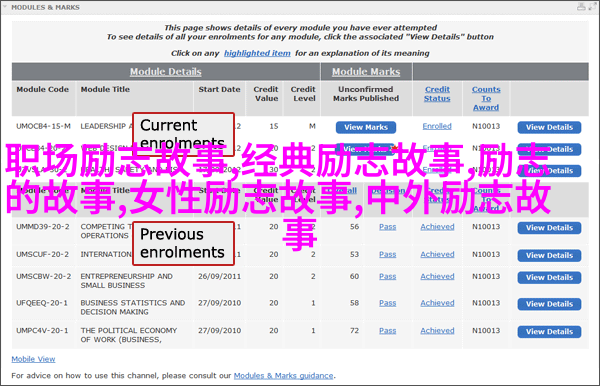The height and width of the screenshot is (386, 600).
Task: Click the overall mark 60
Action: [354, 276]
